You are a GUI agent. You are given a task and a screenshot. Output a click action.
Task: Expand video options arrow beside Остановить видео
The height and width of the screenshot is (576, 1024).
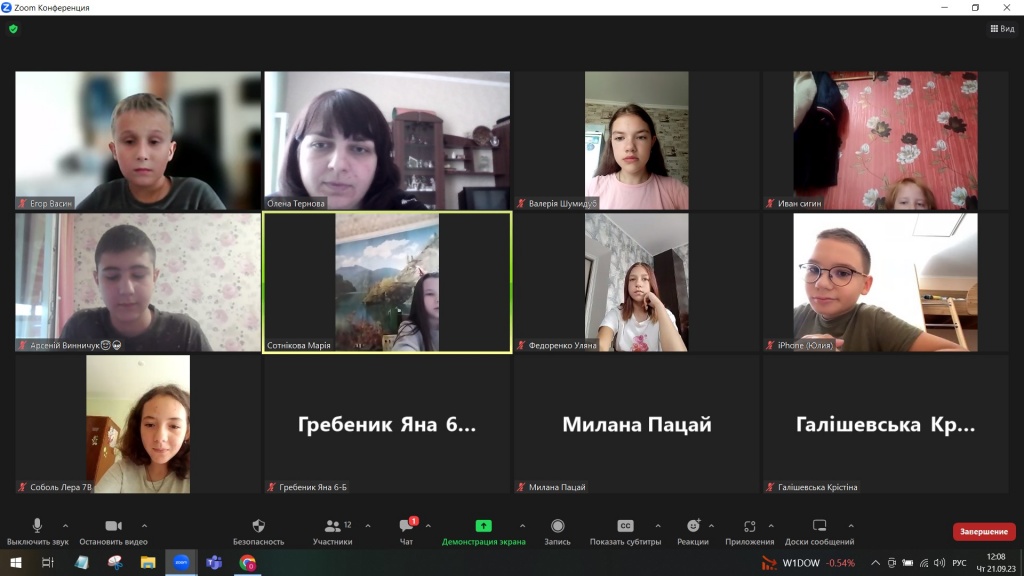click(x=144, y=526)
